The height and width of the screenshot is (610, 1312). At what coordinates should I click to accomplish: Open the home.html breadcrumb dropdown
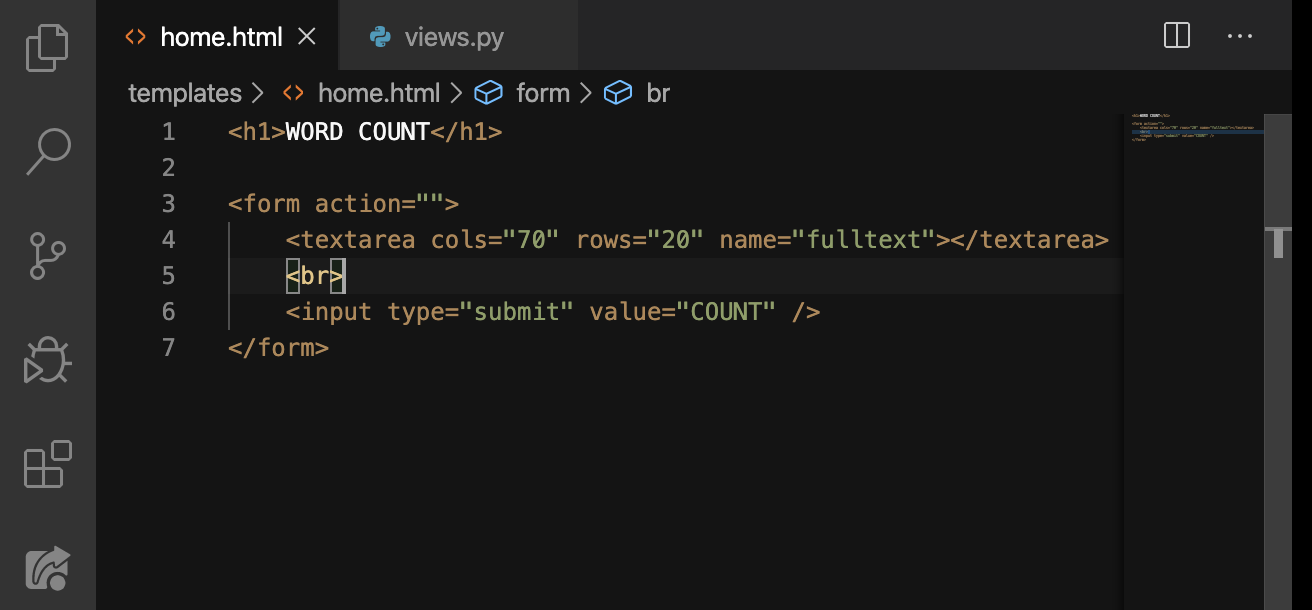[x=379, y=92]
